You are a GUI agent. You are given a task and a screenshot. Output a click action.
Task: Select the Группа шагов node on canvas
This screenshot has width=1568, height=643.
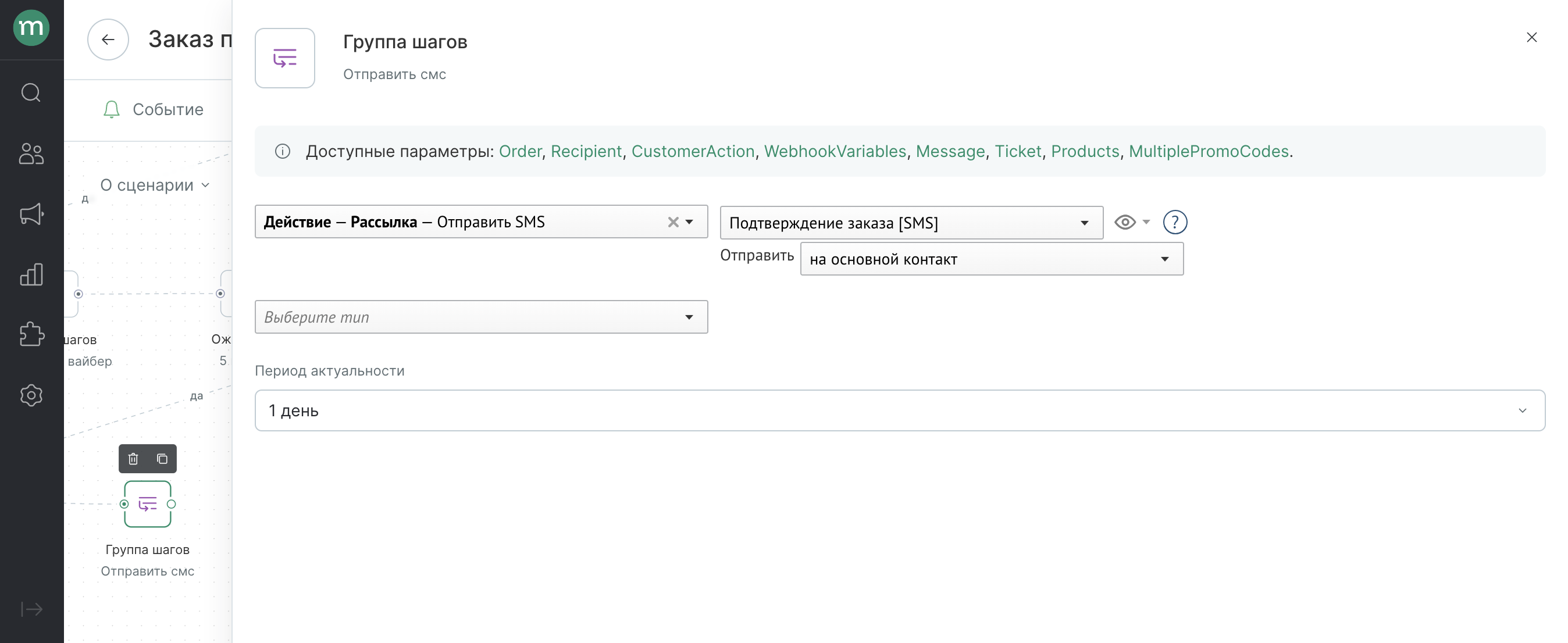tap(147, 503)
